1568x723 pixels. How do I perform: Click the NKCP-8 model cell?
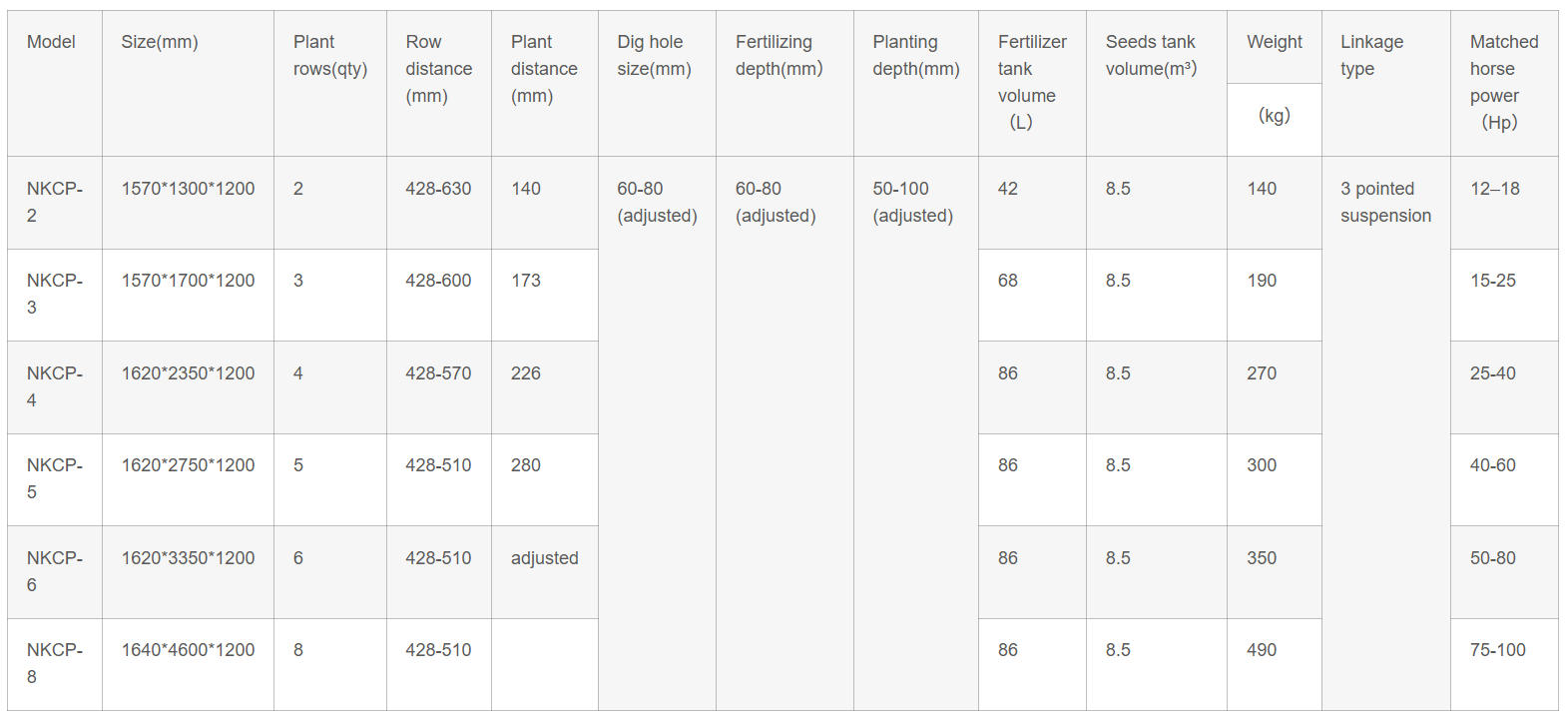[x=55, y=664]
